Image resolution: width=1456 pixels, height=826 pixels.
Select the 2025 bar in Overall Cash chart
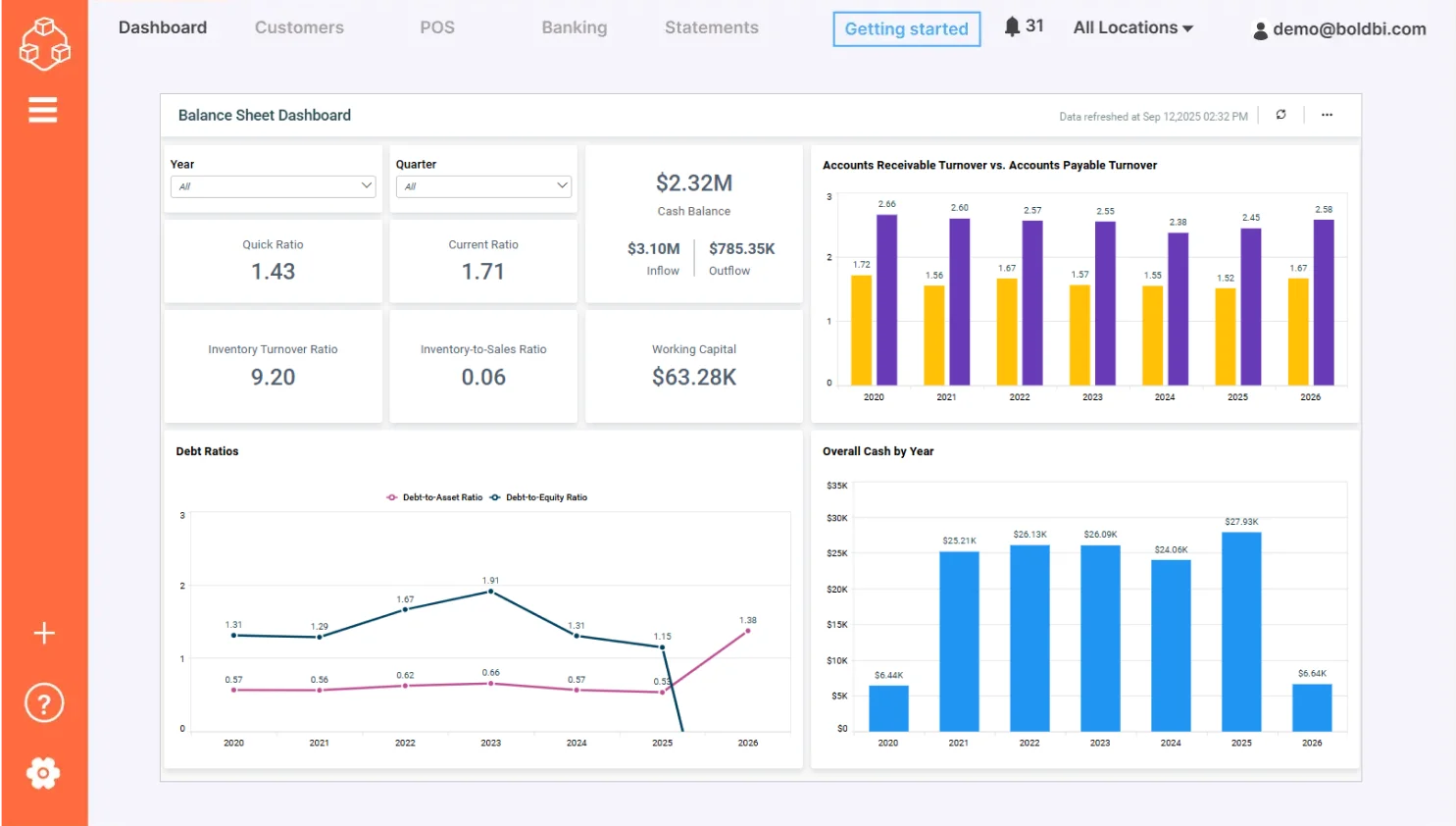1240,633
